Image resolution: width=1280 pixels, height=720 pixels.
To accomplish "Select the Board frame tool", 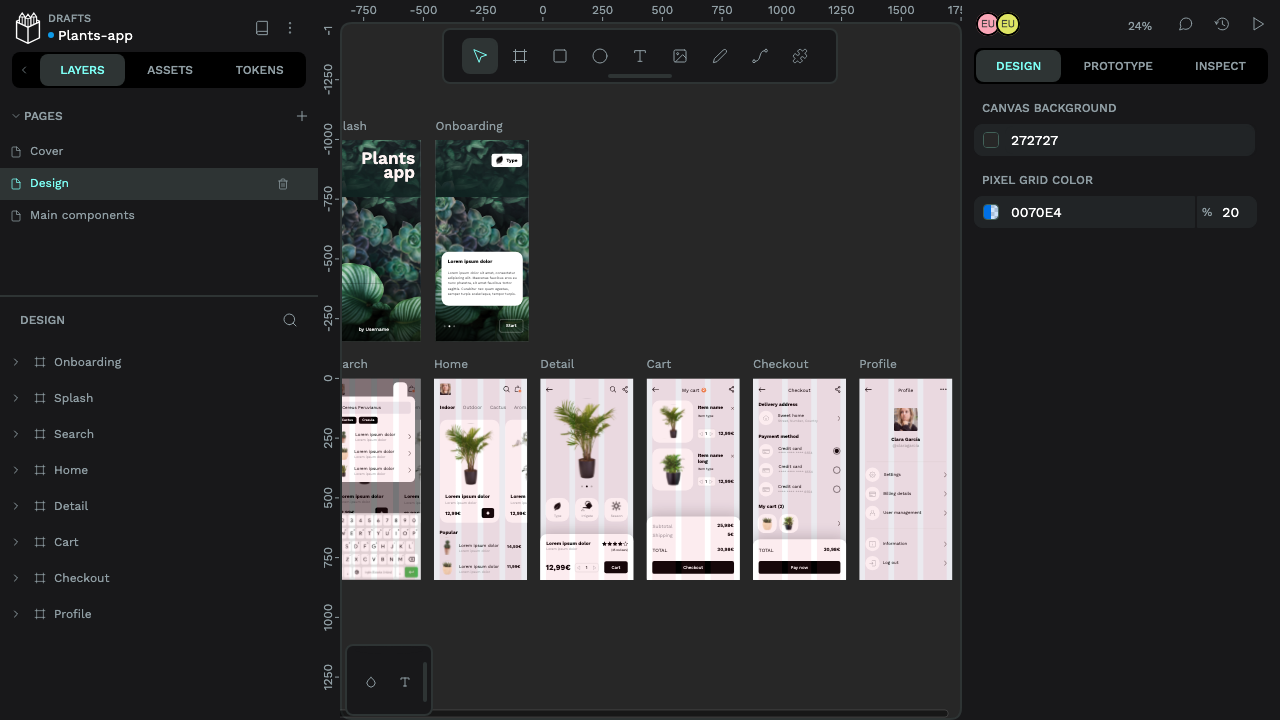I will 520,56.
